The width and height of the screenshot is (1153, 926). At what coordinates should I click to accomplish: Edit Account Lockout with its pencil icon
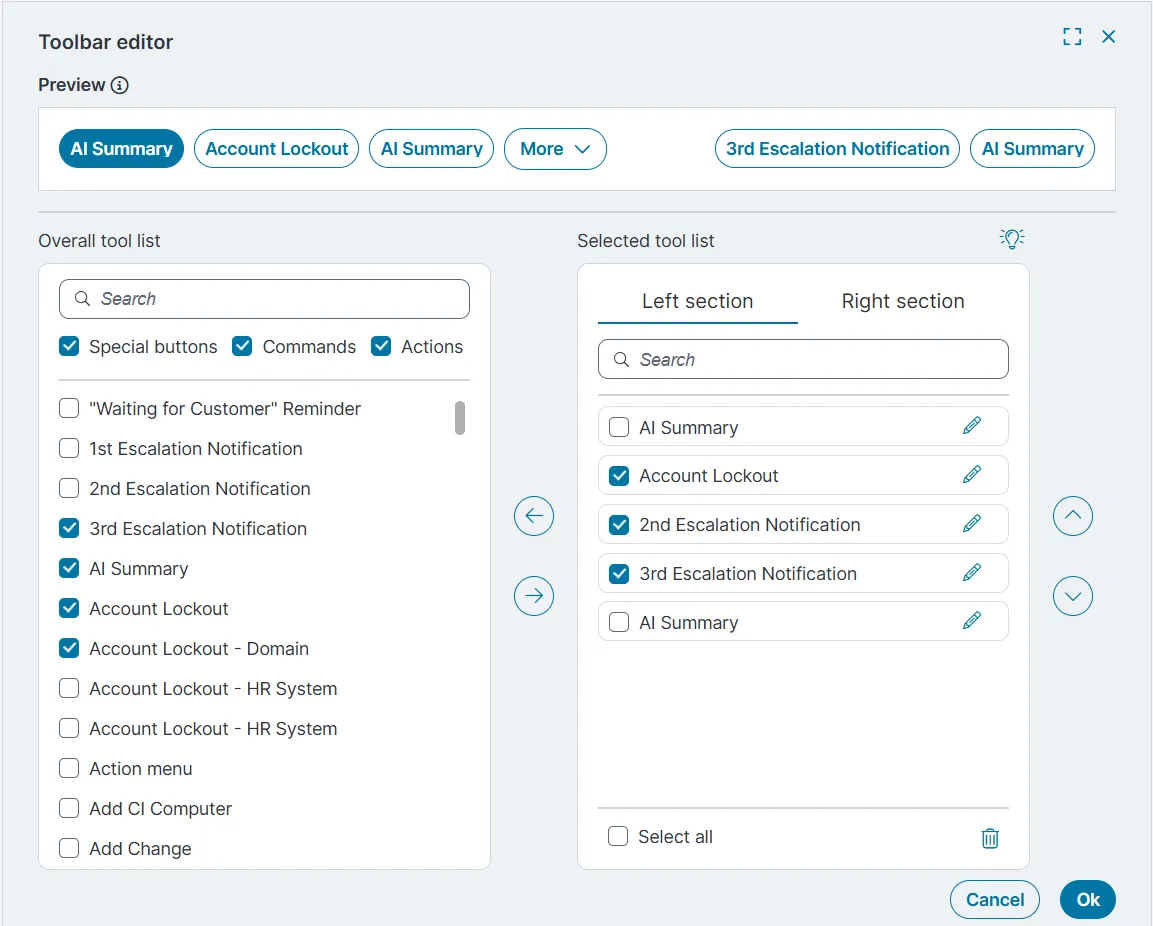pyautogui.click(x=972, y=475)
